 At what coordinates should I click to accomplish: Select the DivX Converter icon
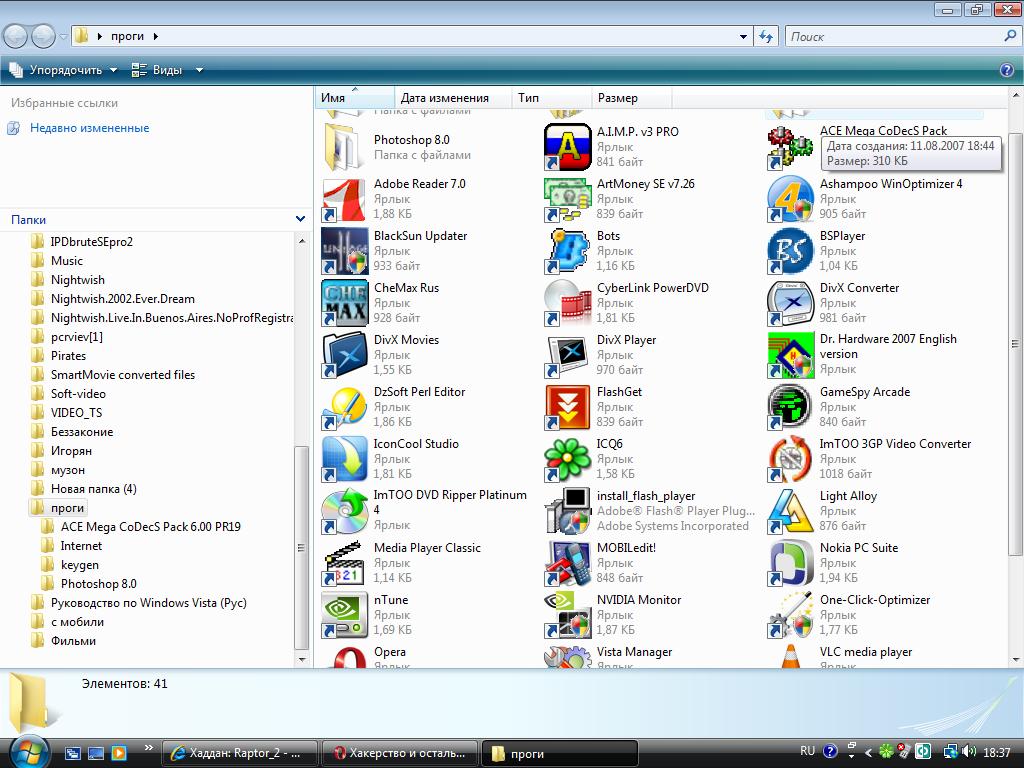(790, 303)
